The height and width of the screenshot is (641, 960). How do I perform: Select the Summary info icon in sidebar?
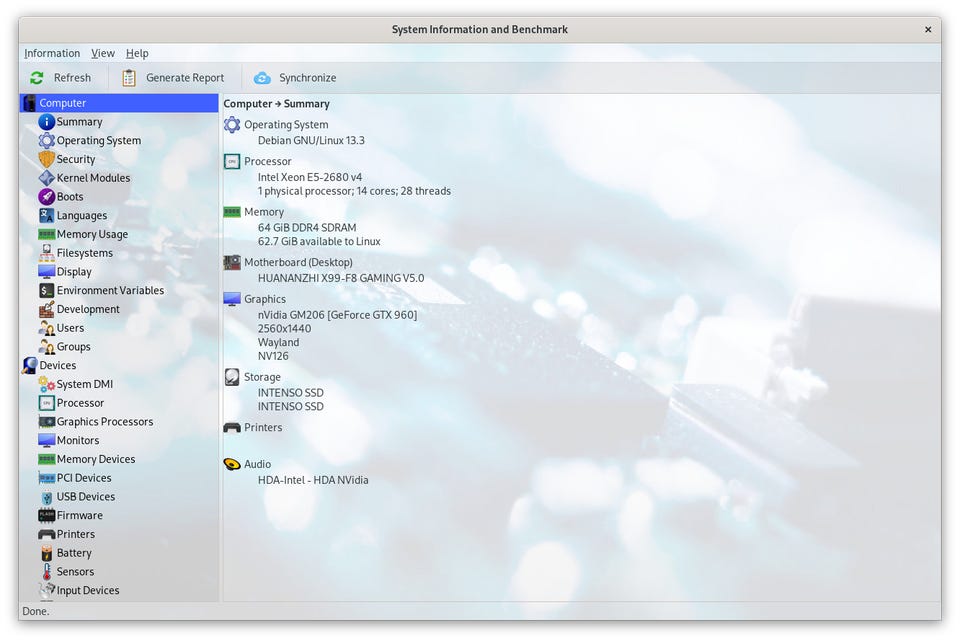(47, 122)
